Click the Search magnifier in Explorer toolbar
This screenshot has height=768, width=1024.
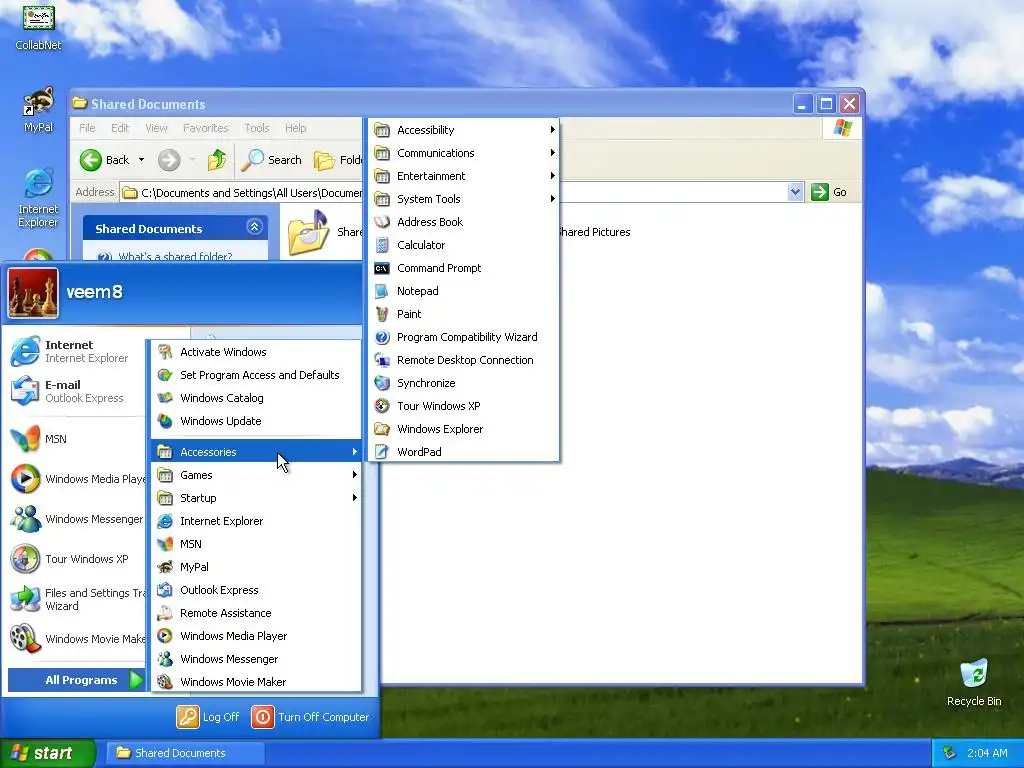(x=252, y=160)
